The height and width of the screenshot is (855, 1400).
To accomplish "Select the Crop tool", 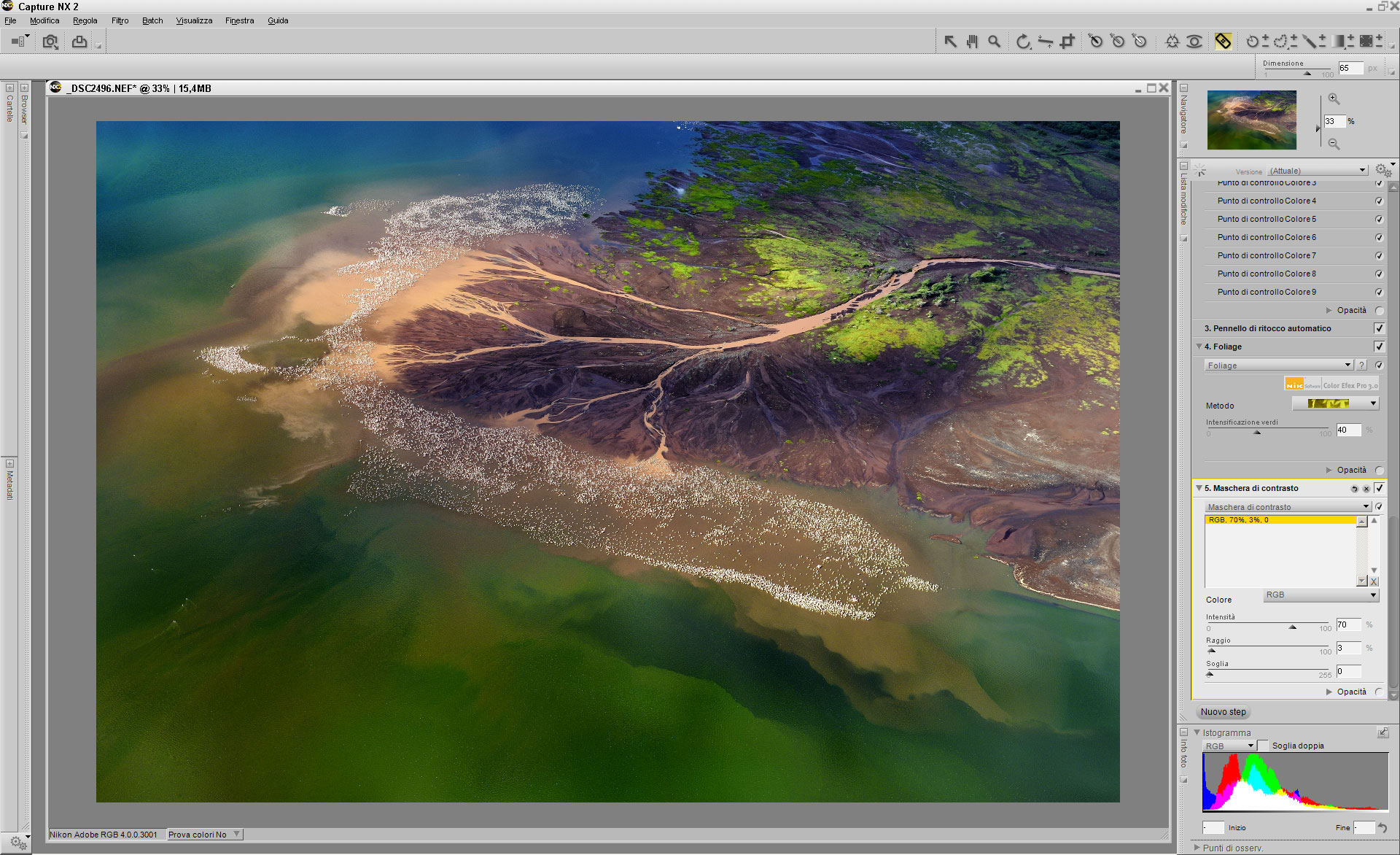I will click(1067, 42).
